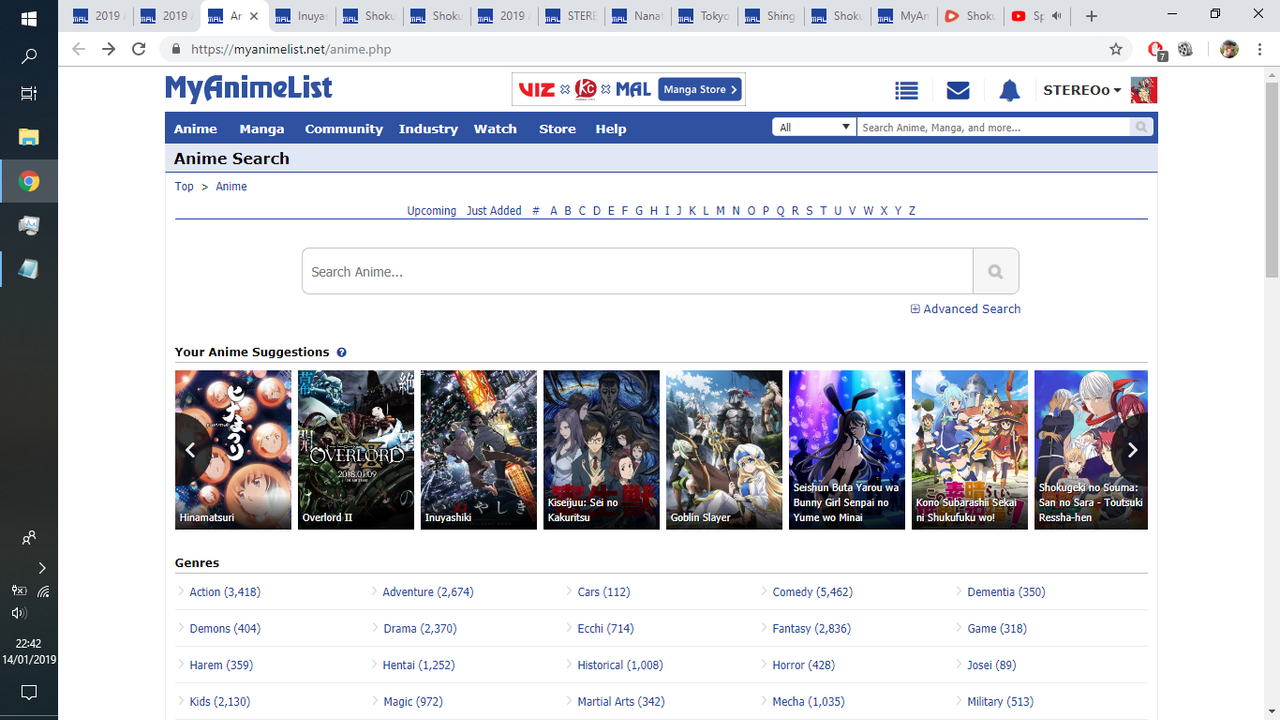This screenshot has height=720, width=1280.
Task: Click the anime search magnifier button
Action: point(995,271)
